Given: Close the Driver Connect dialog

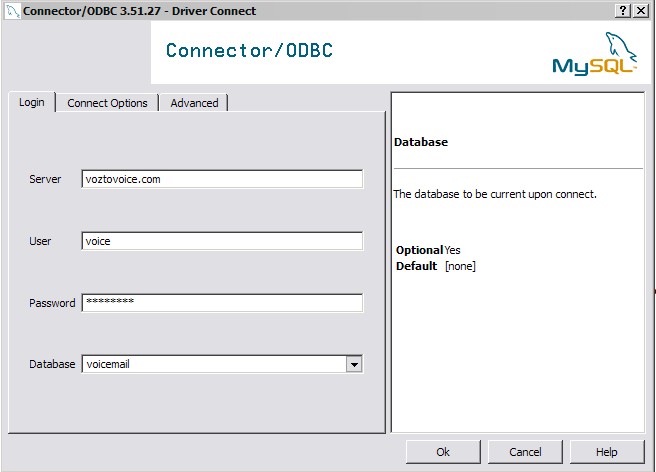Looking at the screenshot, I should (x=641, y=10).
